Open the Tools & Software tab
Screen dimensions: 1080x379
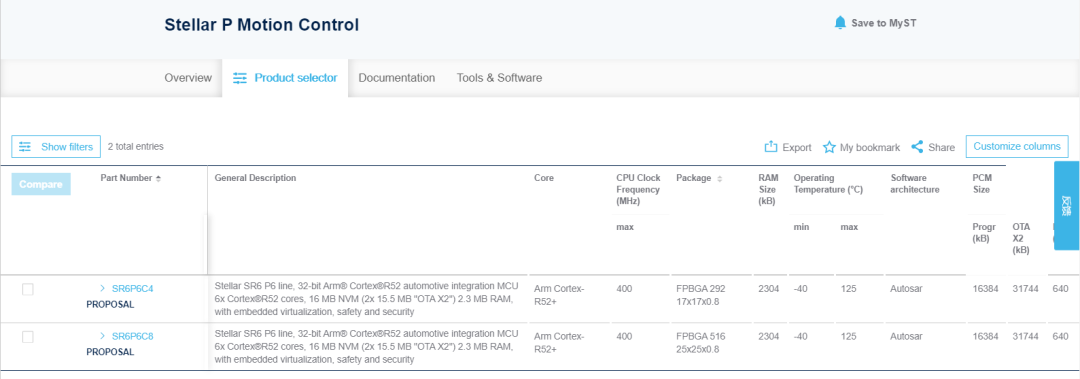click(x=499, y=78)
